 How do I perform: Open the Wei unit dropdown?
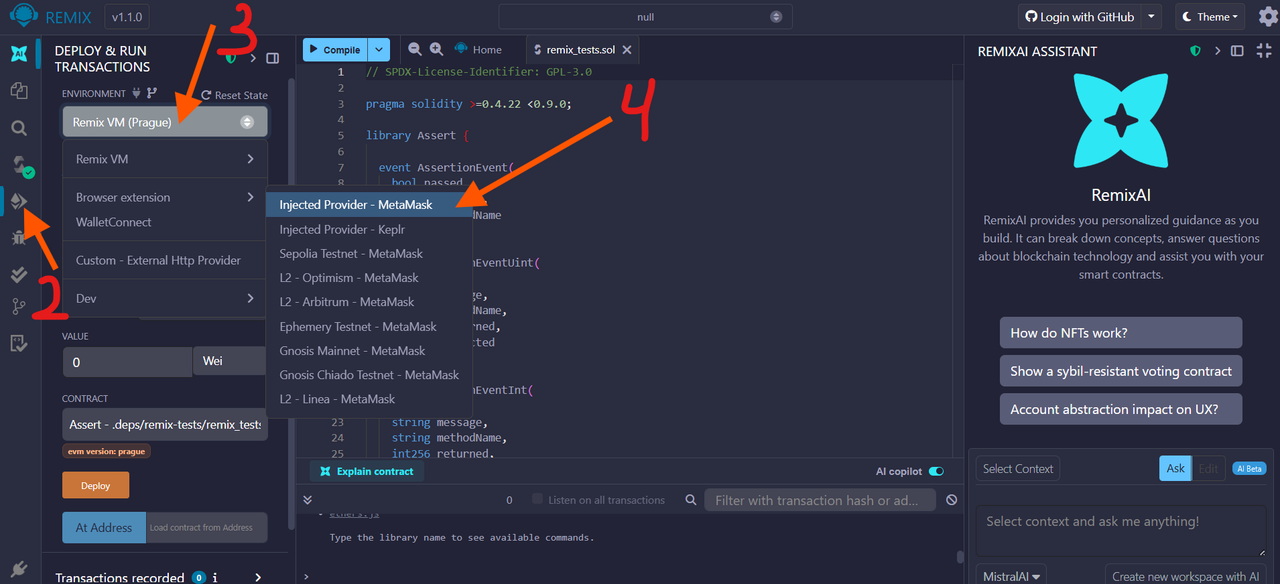pos(230,361)
